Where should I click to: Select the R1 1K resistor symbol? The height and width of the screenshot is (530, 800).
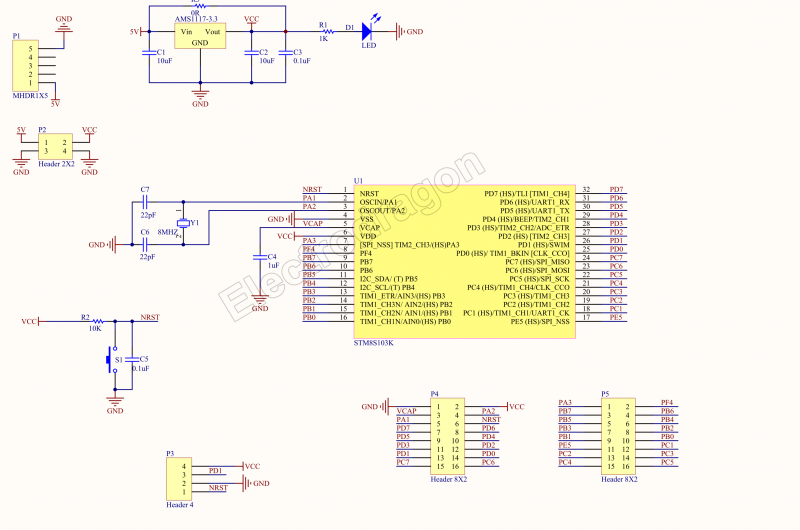point(329,32)
